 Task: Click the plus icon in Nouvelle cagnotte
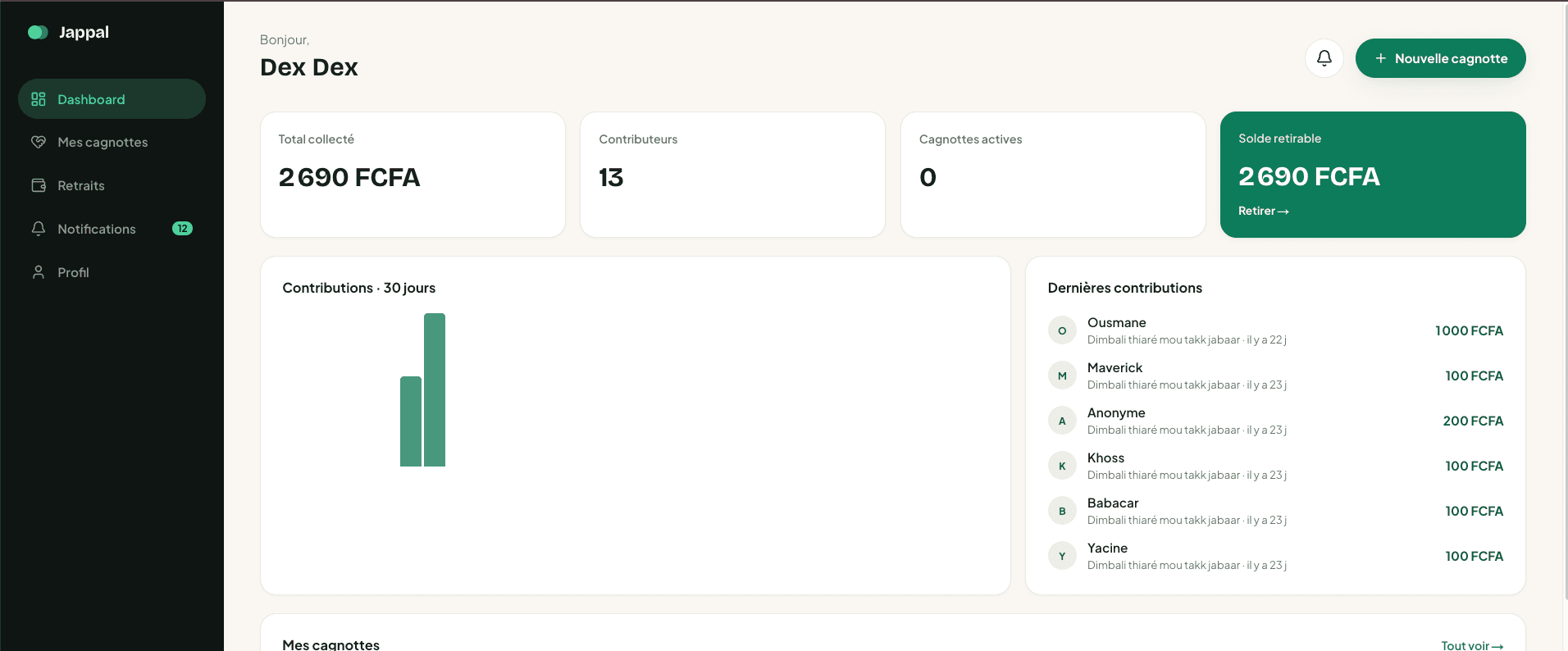[x=1381, y=58]
